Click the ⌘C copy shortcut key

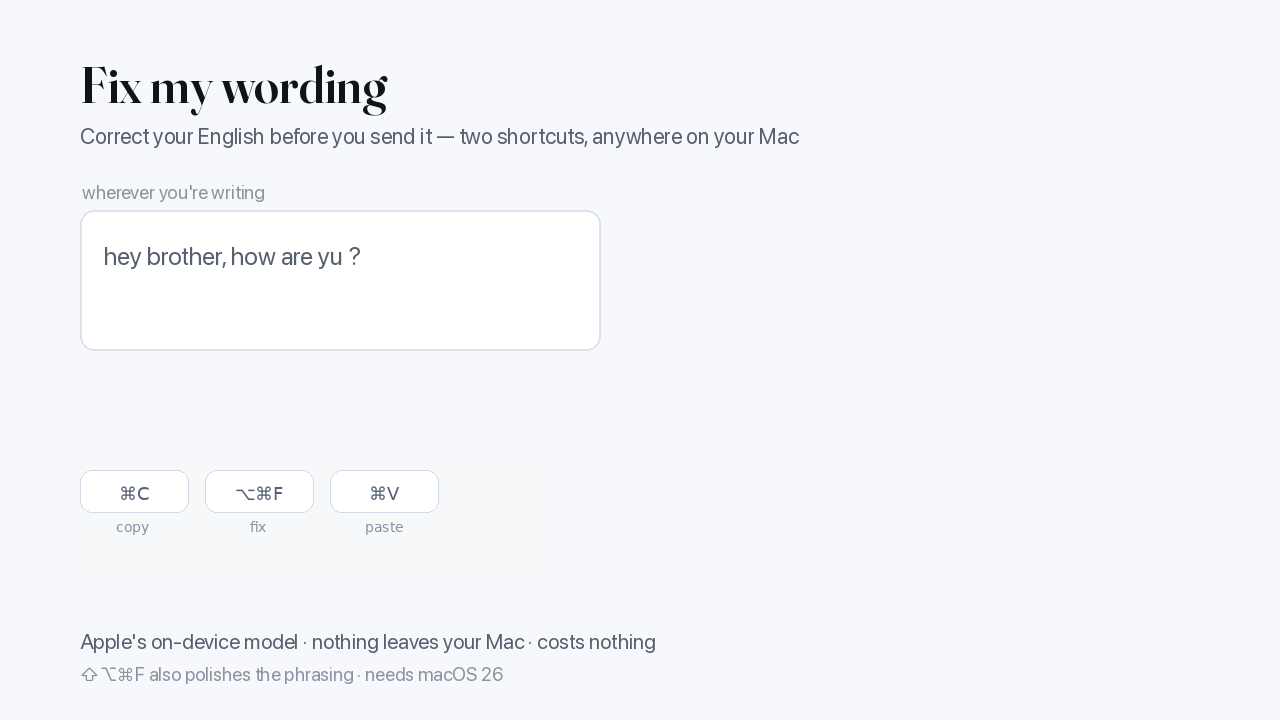point(134,492)
